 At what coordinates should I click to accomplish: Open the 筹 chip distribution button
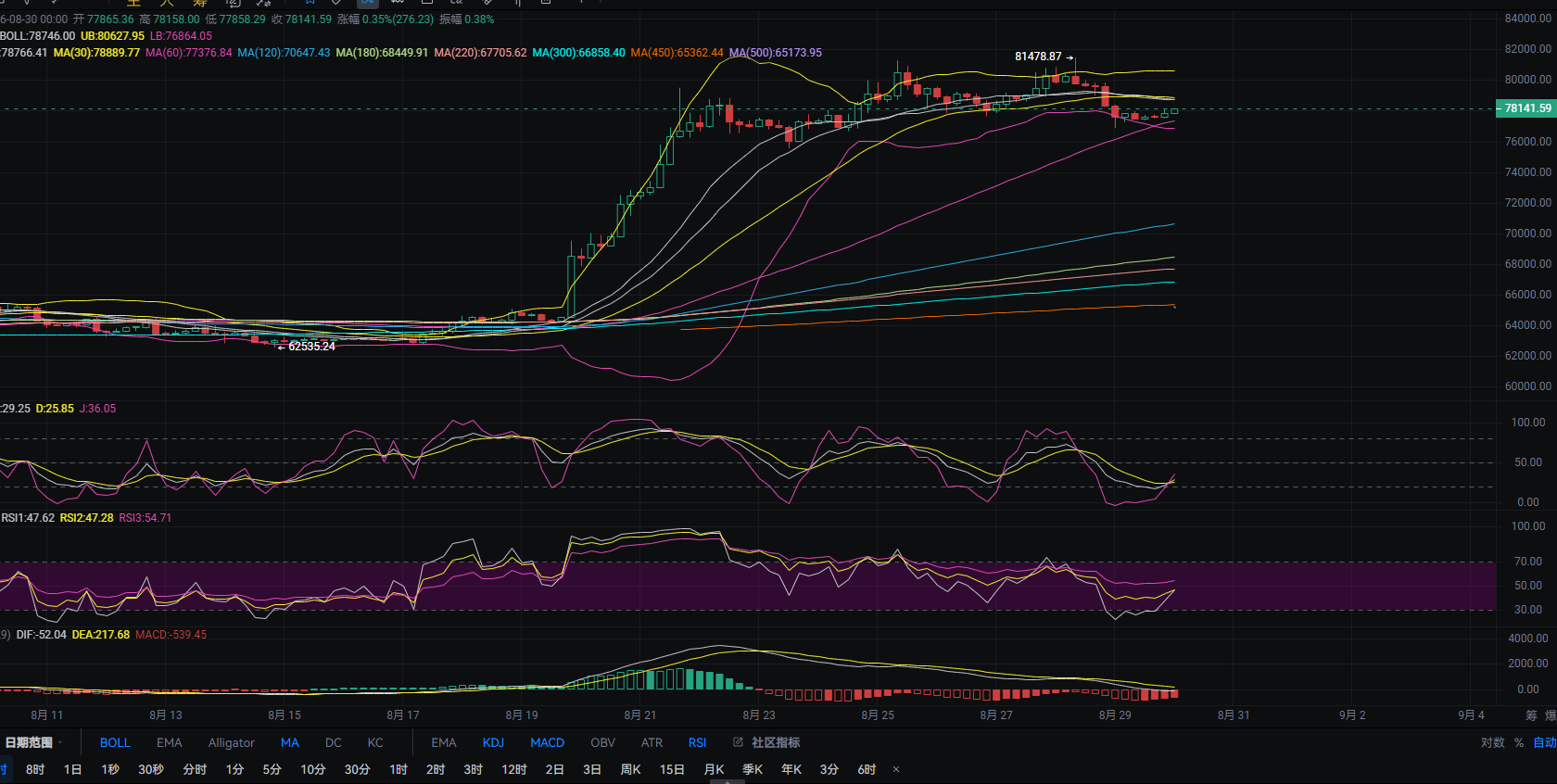click(x=1531, y=715)
